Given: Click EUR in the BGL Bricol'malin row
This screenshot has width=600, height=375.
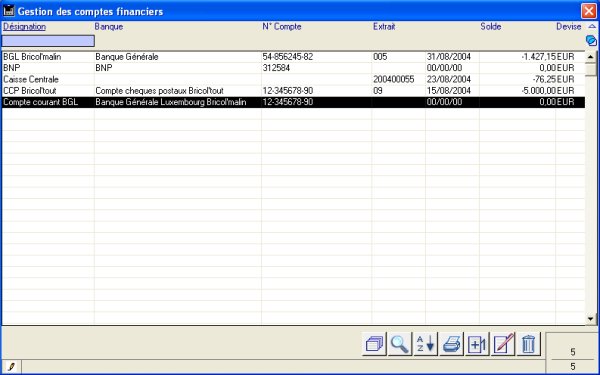Looking at the screenshot, I should pyautogui.click(x=566, y=57).
